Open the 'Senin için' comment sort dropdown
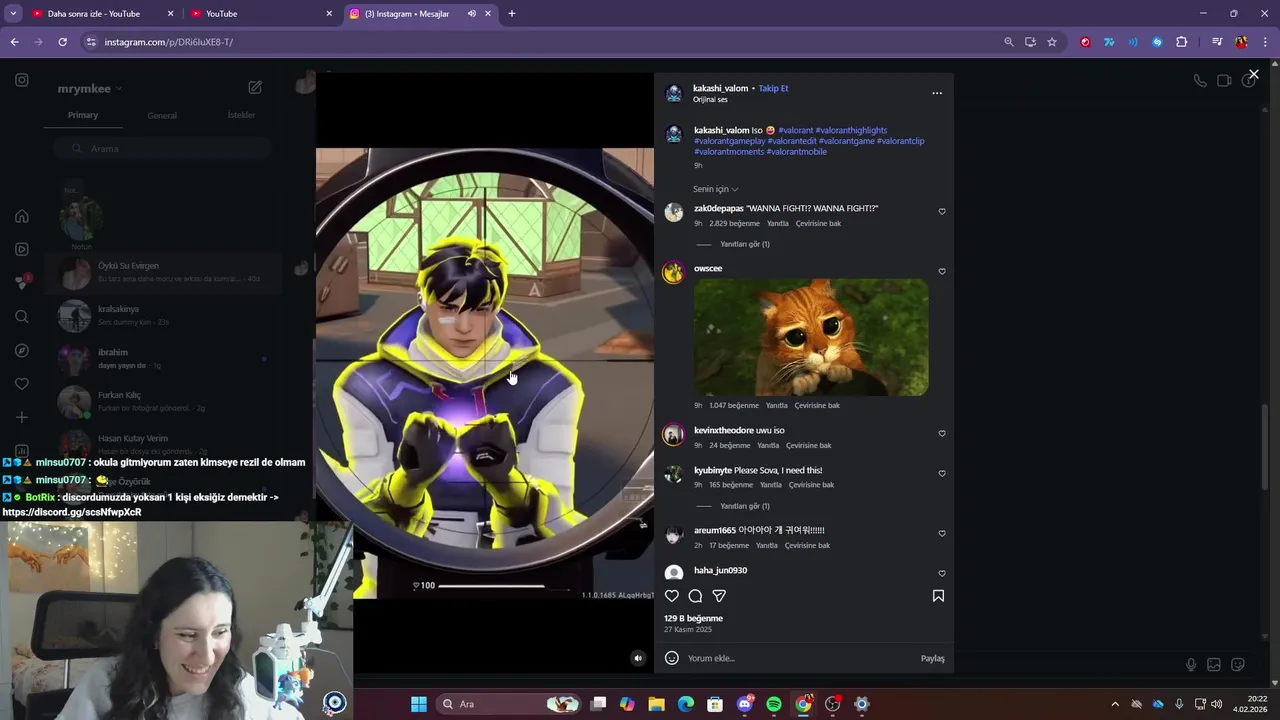This screenshot has width=1280, height=720. pyautogui.click(x=715, y=189)
